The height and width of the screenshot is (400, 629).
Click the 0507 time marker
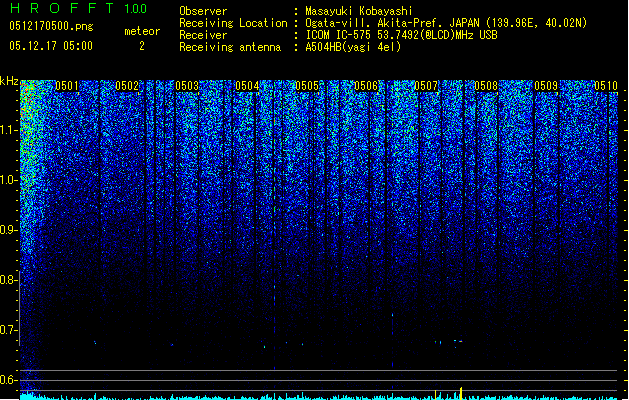pos(426,86)
